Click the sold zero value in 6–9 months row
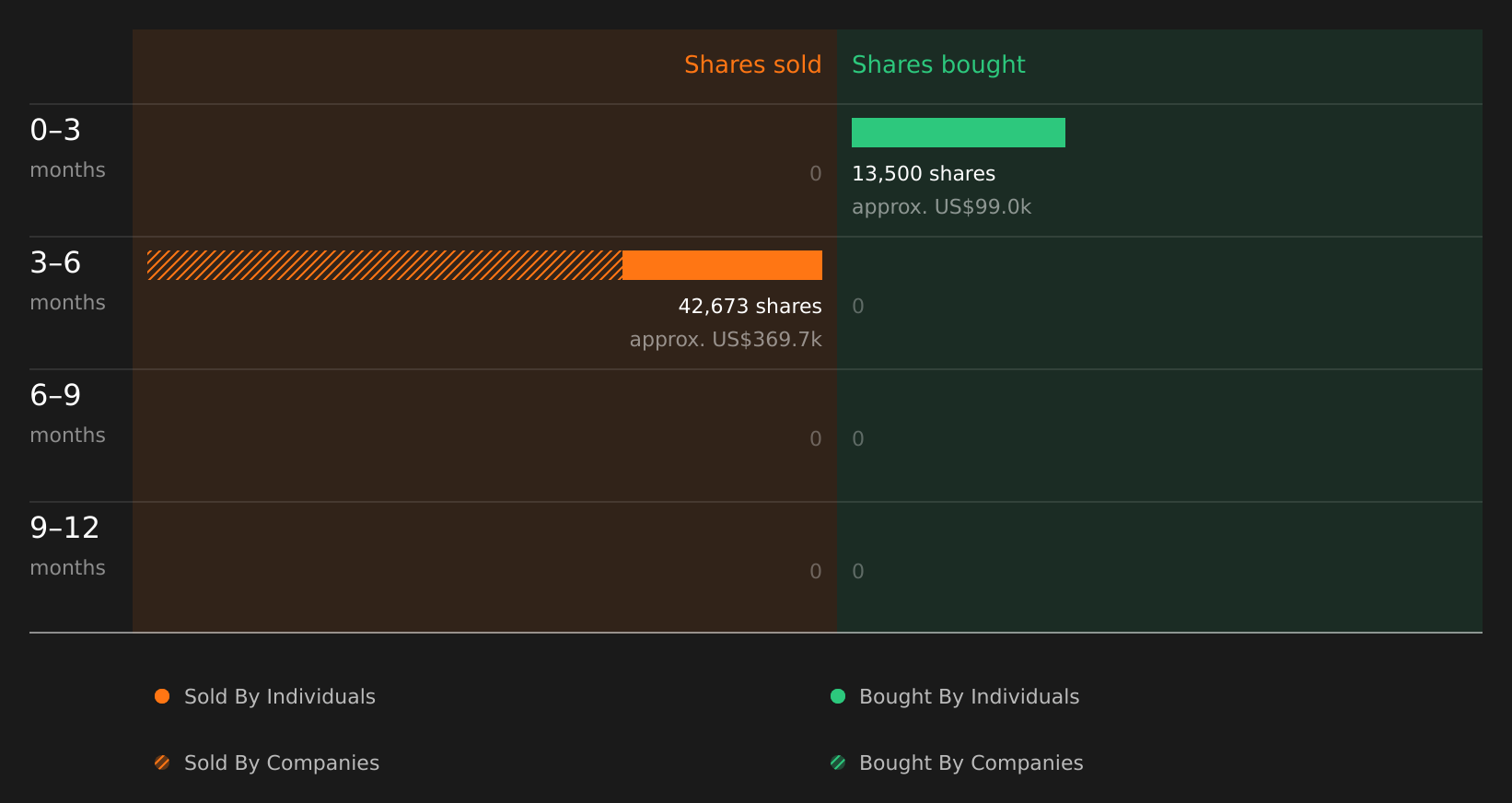Image resolution: width=1512 pixels, height=803 pixels. (816, 439)
